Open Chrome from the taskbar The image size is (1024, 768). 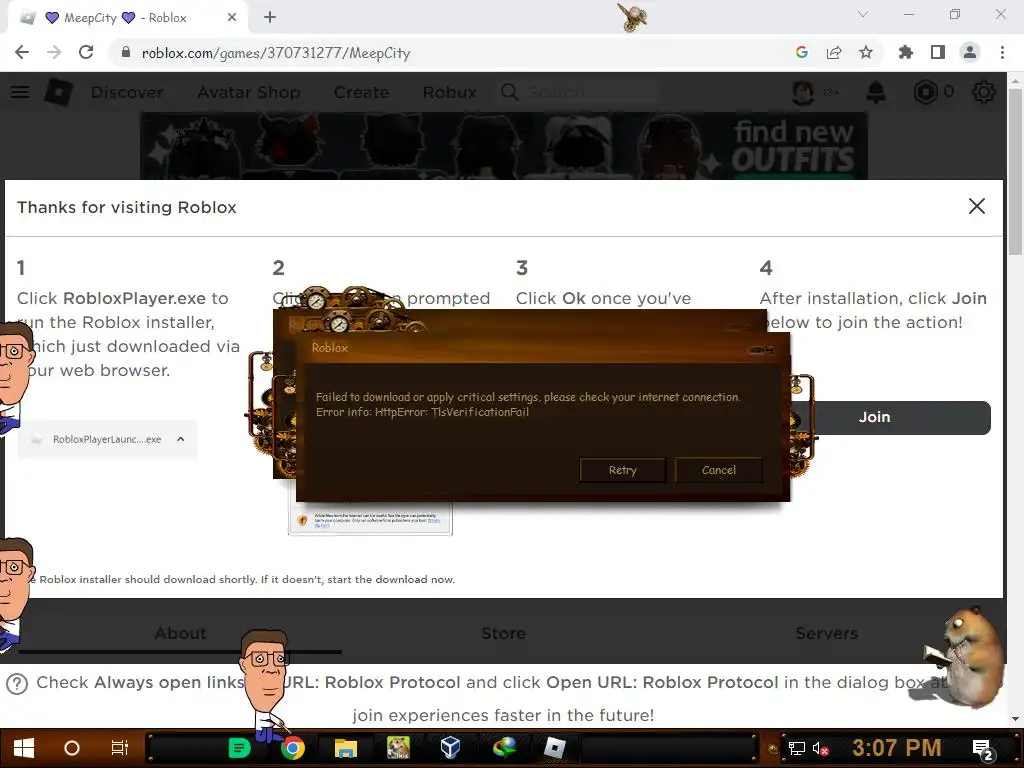293,748
